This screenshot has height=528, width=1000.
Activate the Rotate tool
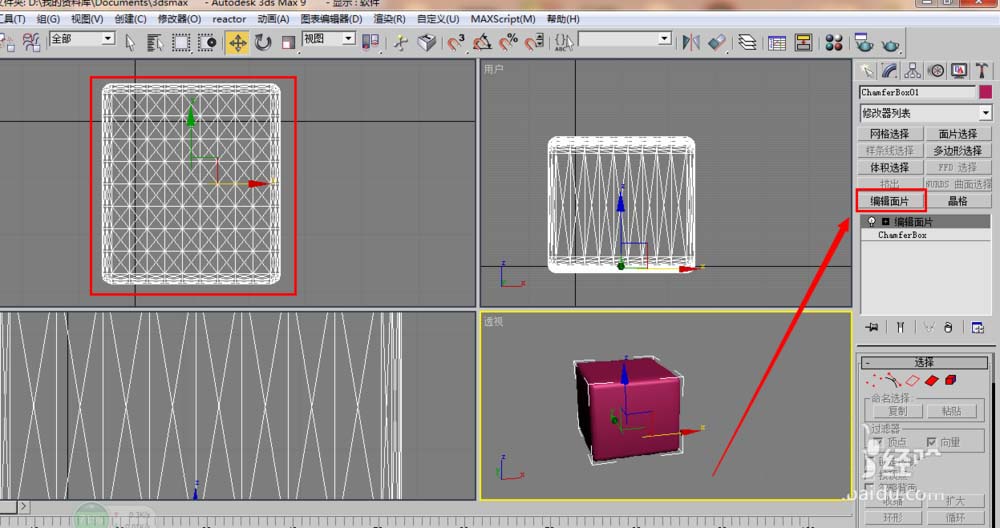[263, 42]
